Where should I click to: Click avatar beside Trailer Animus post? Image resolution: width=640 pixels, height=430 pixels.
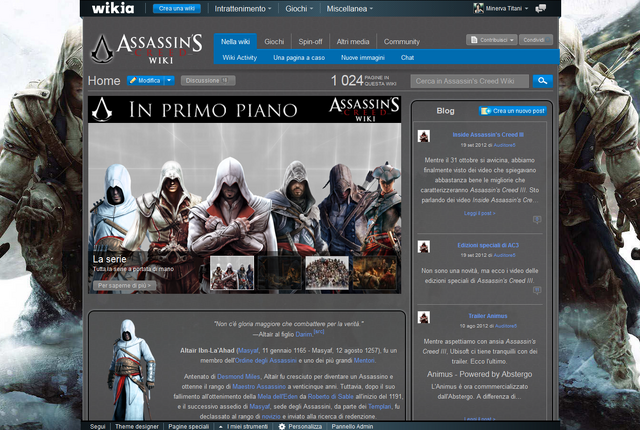tap(424, 317)
